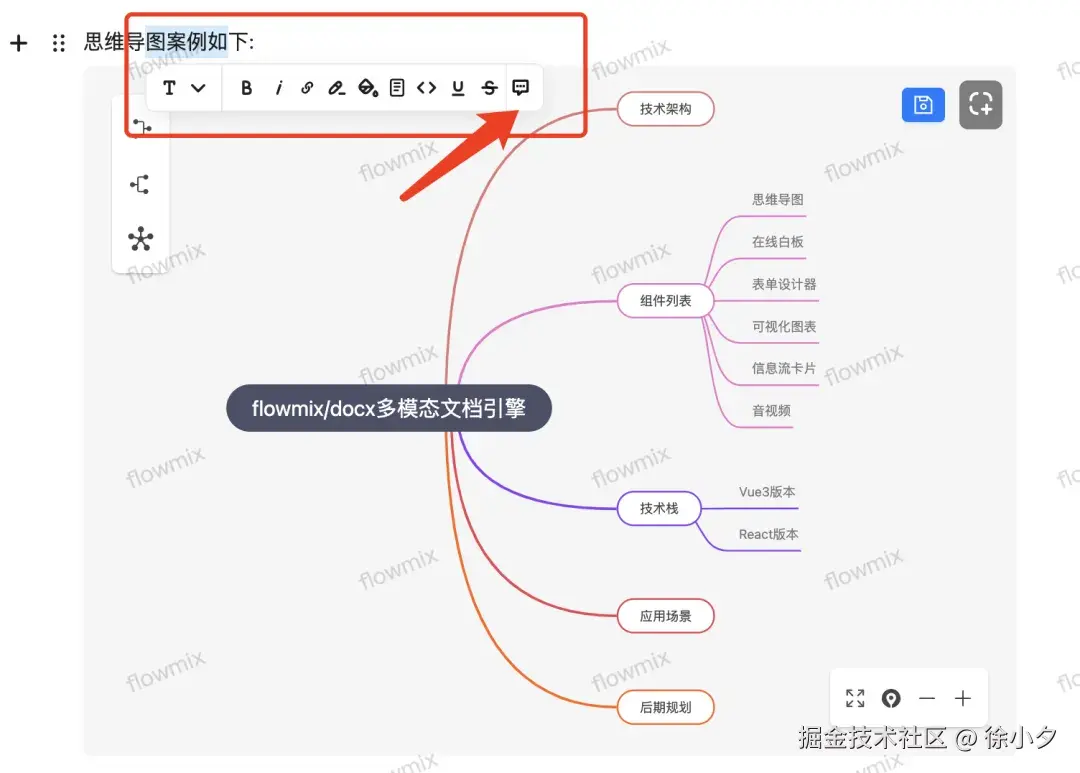This screenshot has width=1080, height=773.
Task: Select the highlighter pen icon
Action: point(335,88)
